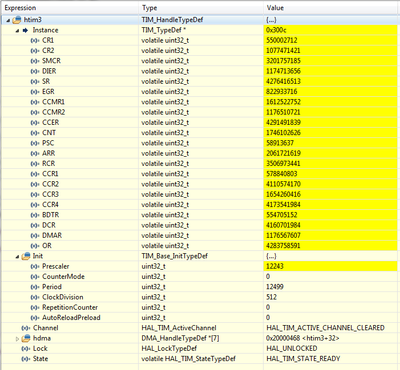
Task: Collapse the Instance tree node
Action: [17, 31]
